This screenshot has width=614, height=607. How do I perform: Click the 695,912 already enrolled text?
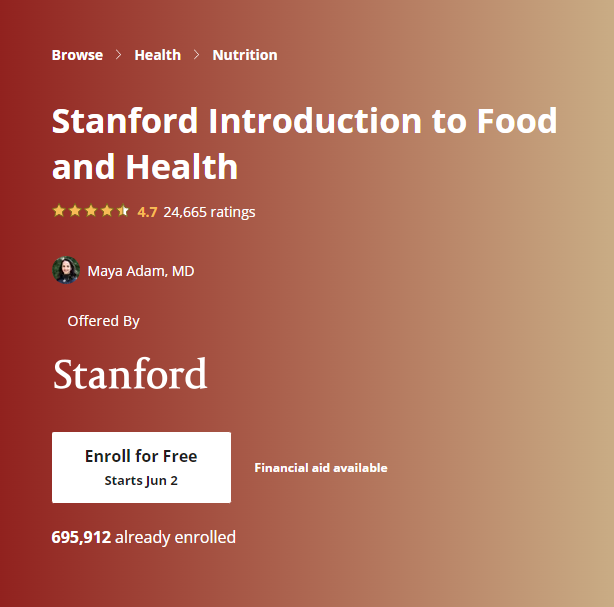tap(144, 537)
